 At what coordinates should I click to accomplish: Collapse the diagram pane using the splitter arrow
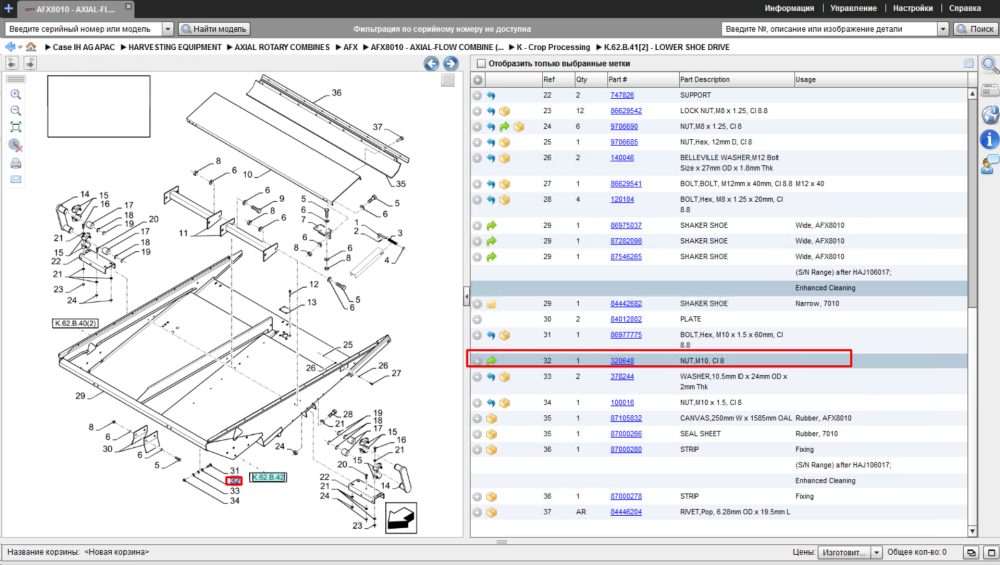click(466, 297)
